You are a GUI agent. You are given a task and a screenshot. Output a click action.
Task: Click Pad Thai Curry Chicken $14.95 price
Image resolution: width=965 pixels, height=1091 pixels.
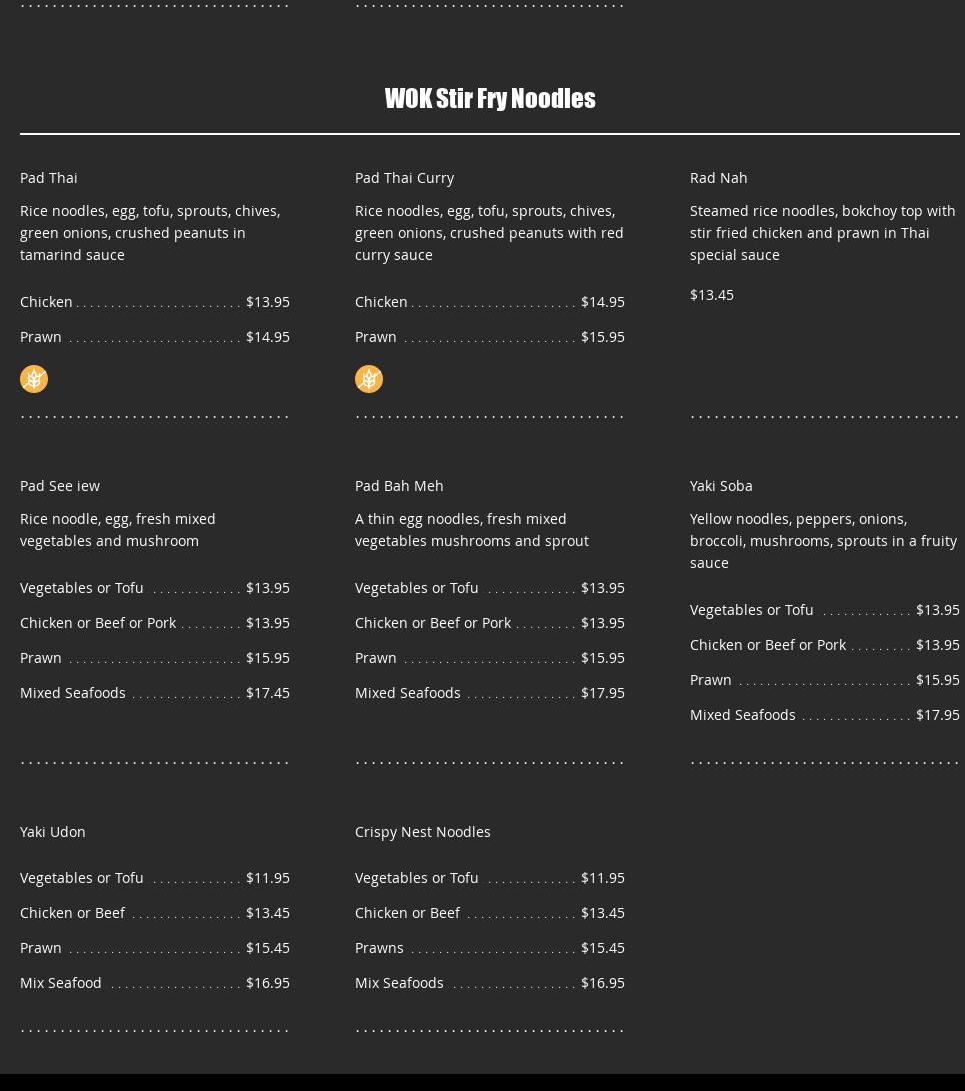pyautogui.click(x=602, y=302)
